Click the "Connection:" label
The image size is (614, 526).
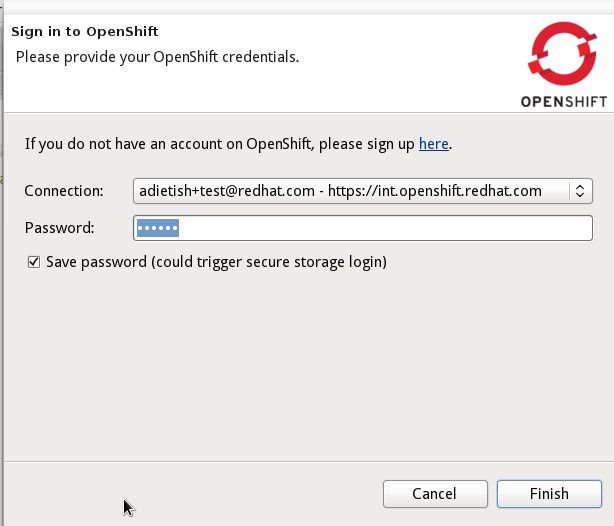coord(64,190)
